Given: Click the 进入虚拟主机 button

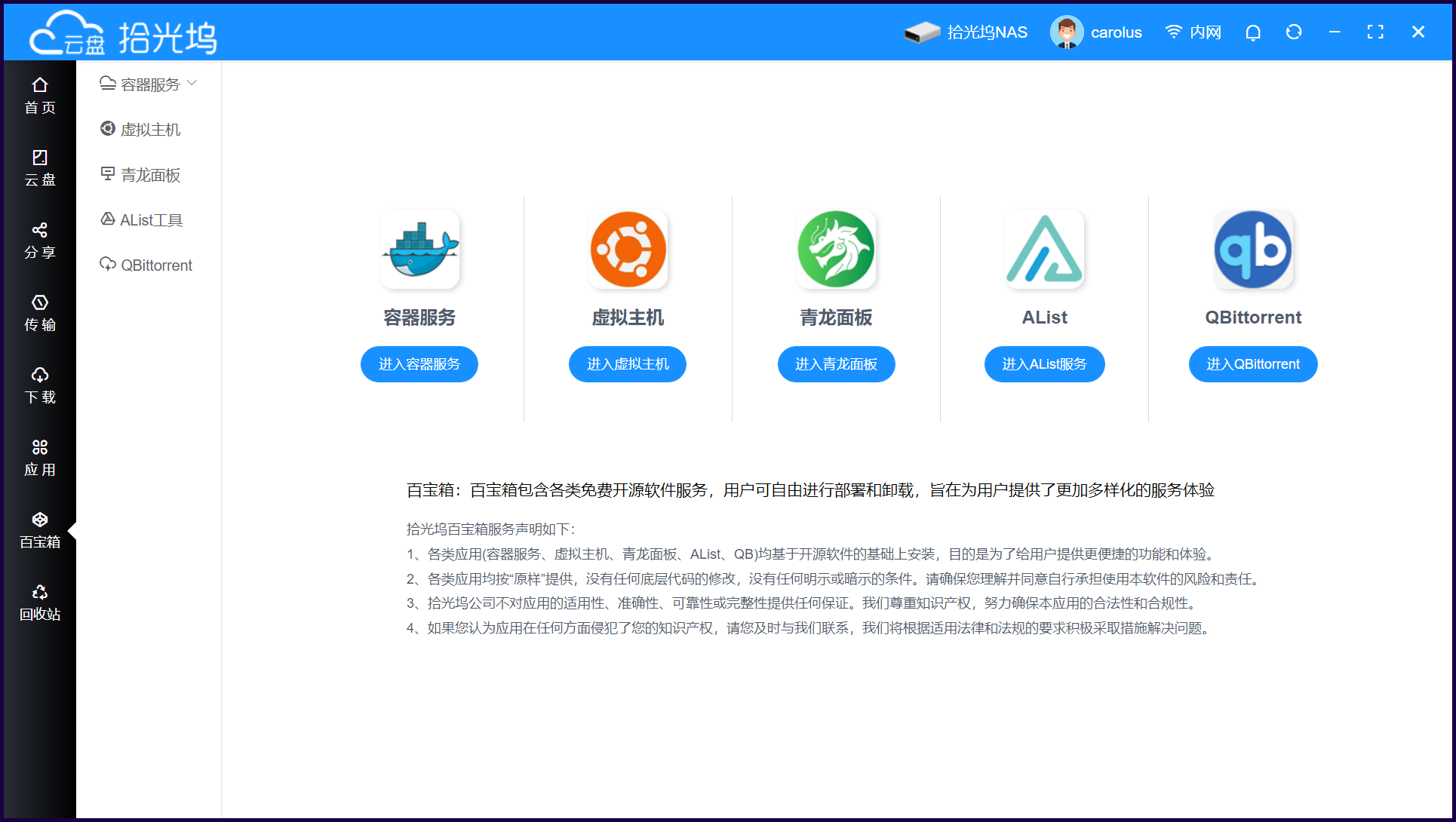Looking at the screenshot, I should [x=628, y=364].
